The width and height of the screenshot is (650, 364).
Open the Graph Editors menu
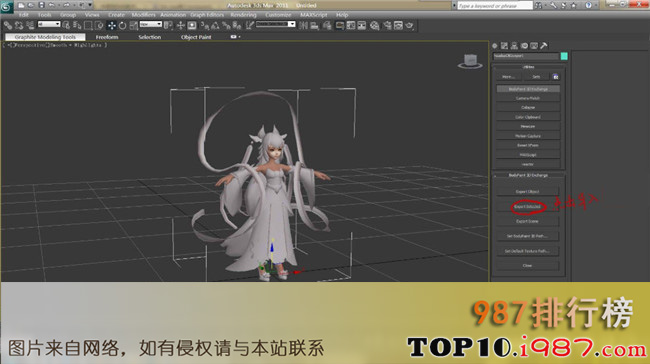207,15
